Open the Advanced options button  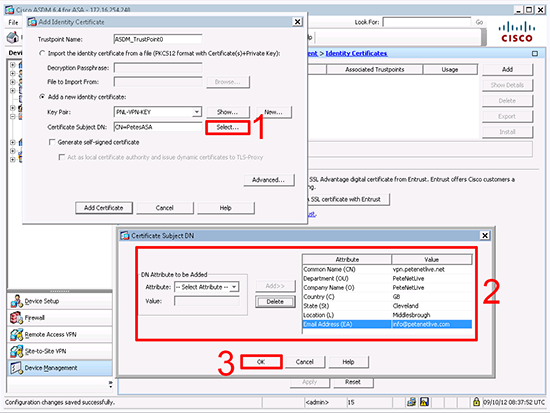(x=269, y=180)
